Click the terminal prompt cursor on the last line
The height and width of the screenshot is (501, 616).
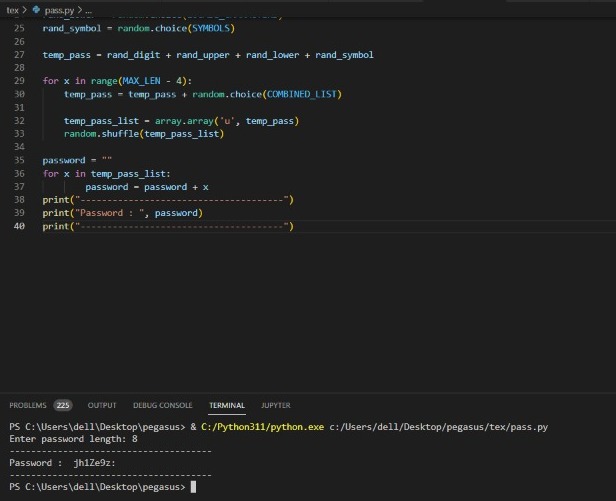[193, 487]
